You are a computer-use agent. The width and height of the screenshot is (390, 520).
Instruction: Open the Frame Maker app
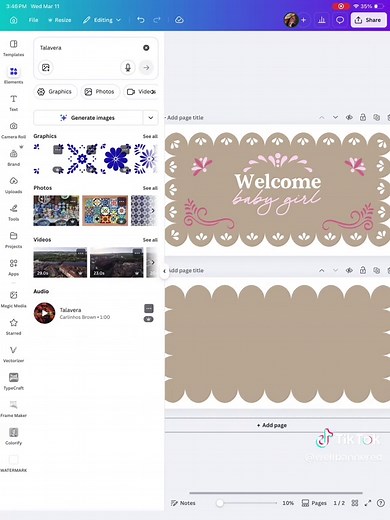(14, 409)
